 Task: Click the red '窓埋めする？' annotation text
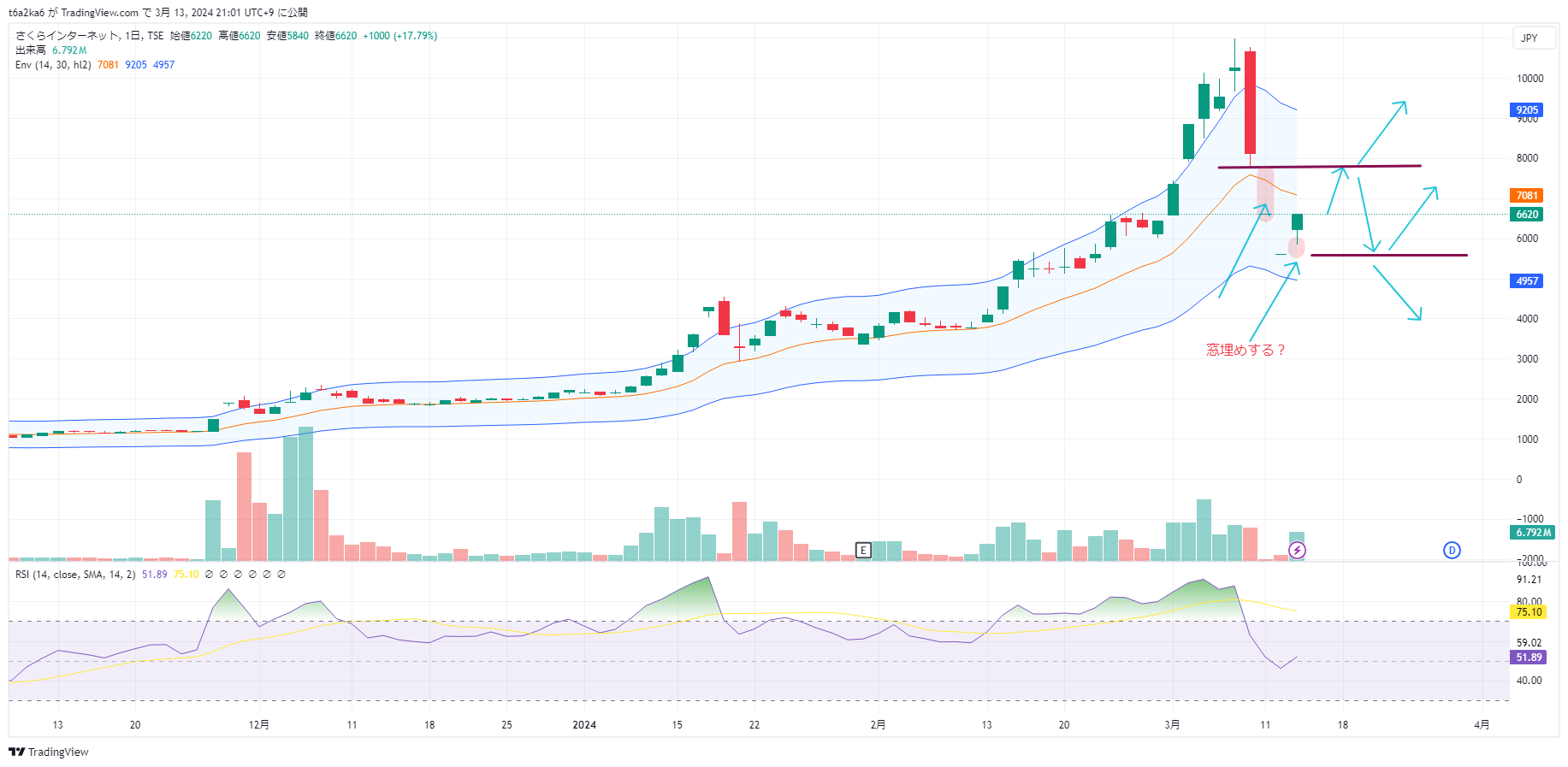point(1246,350)
